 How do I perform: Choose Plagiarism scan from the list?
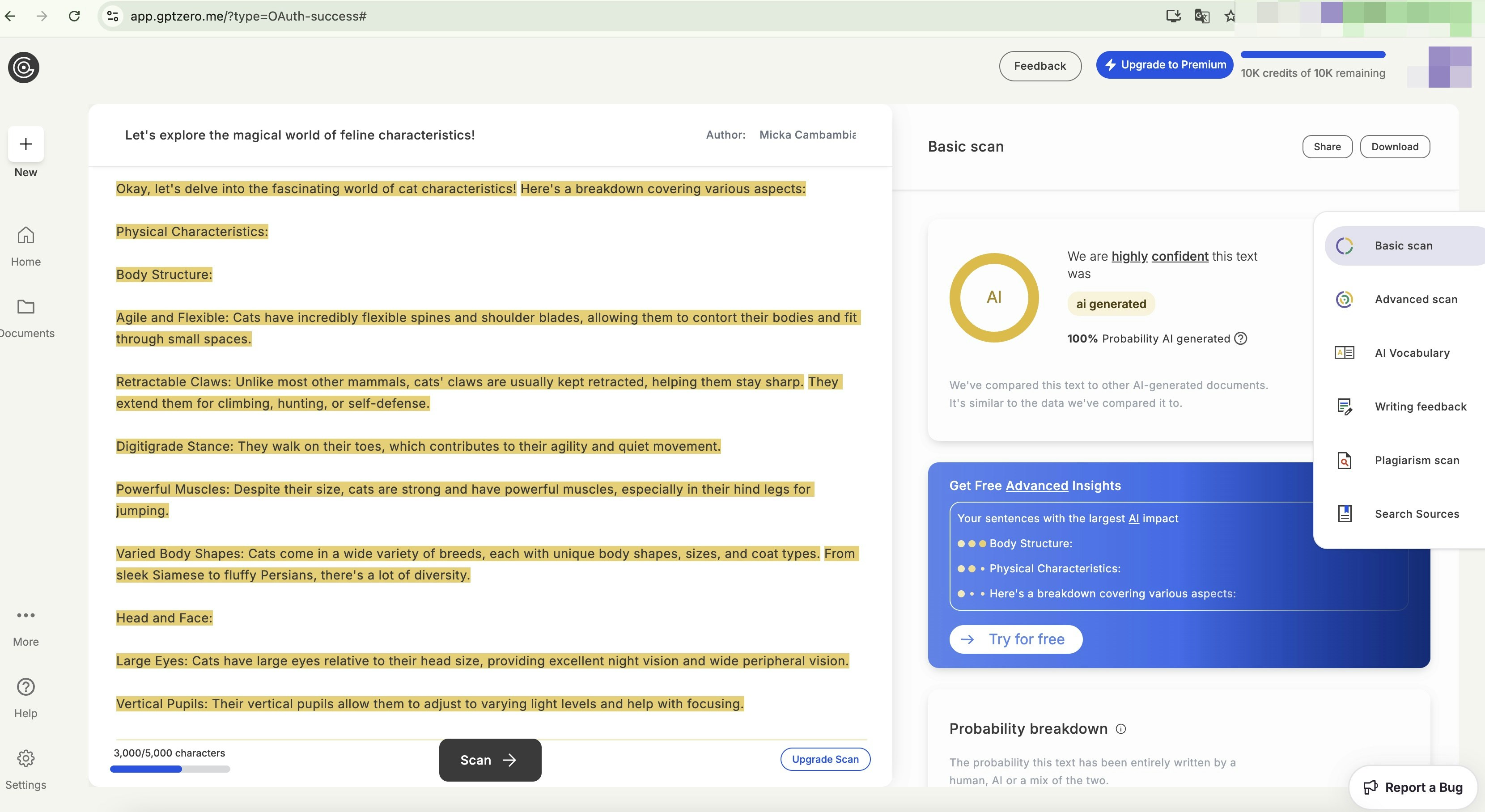tap(1417, 460)
